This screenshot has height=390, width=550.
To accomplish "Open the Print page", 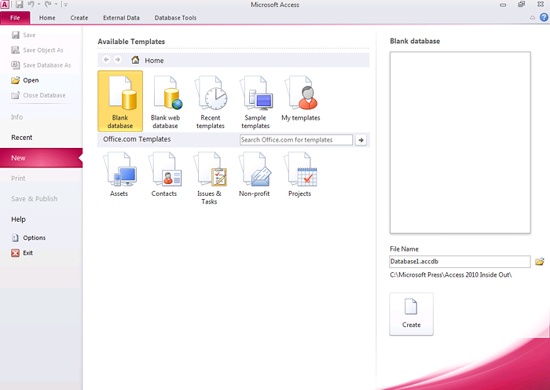I will click(x=18, y=178).
